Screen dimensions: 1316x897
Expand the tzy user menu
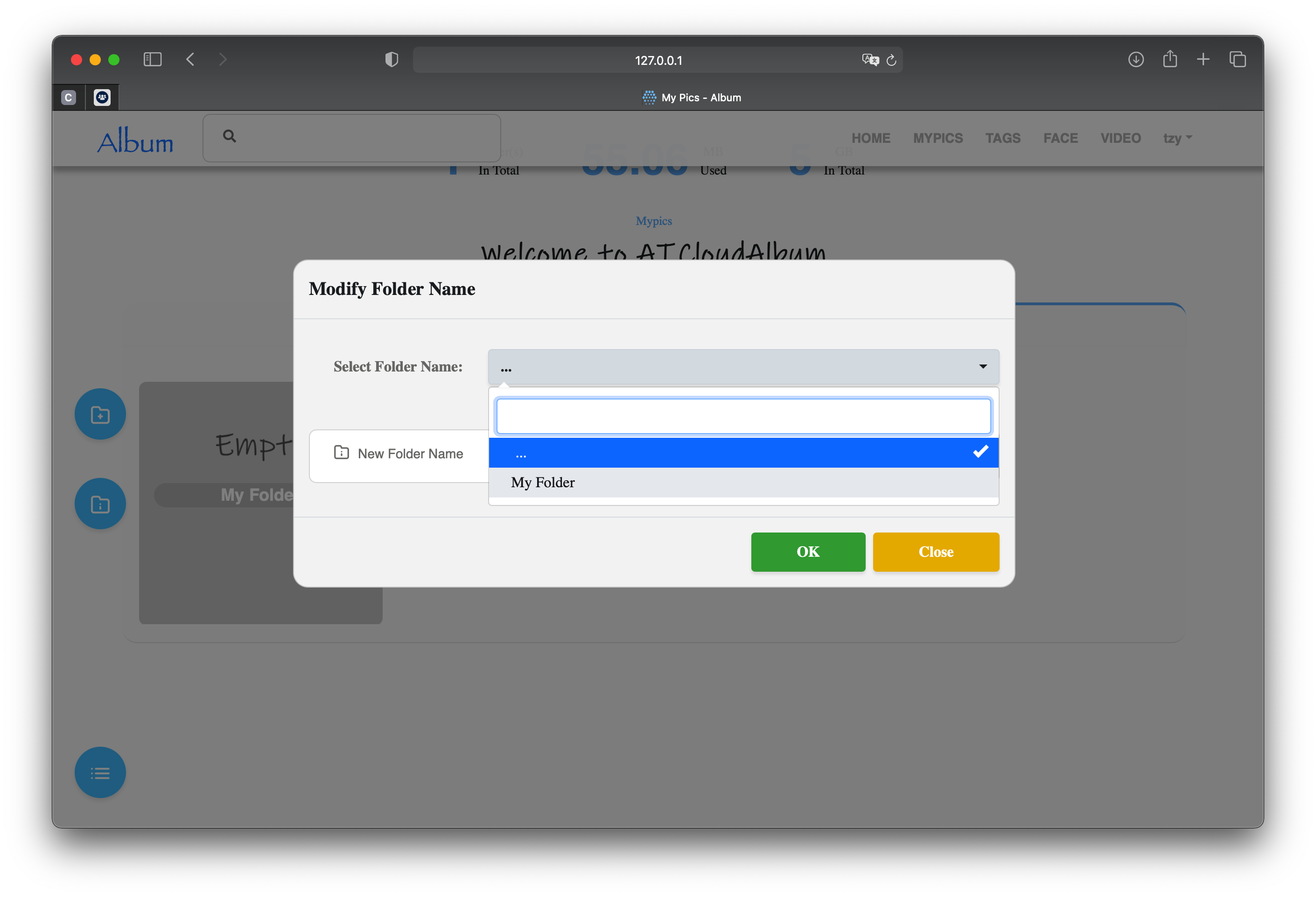1177,138
